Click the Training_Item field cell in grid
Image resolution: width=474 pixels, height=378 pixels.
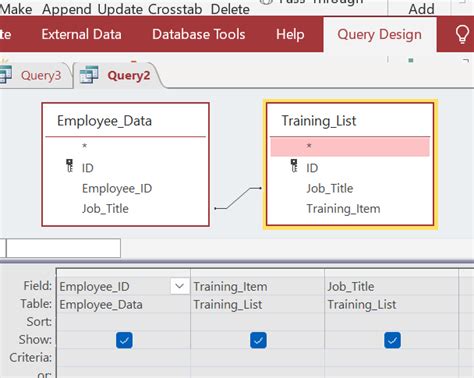click(x=257, y=286)
